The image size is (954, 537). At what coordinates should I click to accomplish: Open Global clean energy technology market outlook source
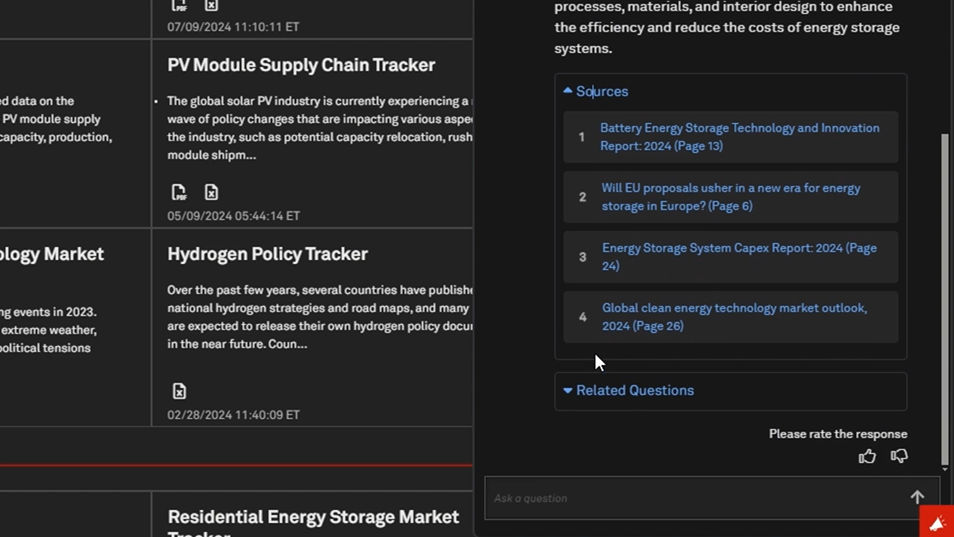734,317
